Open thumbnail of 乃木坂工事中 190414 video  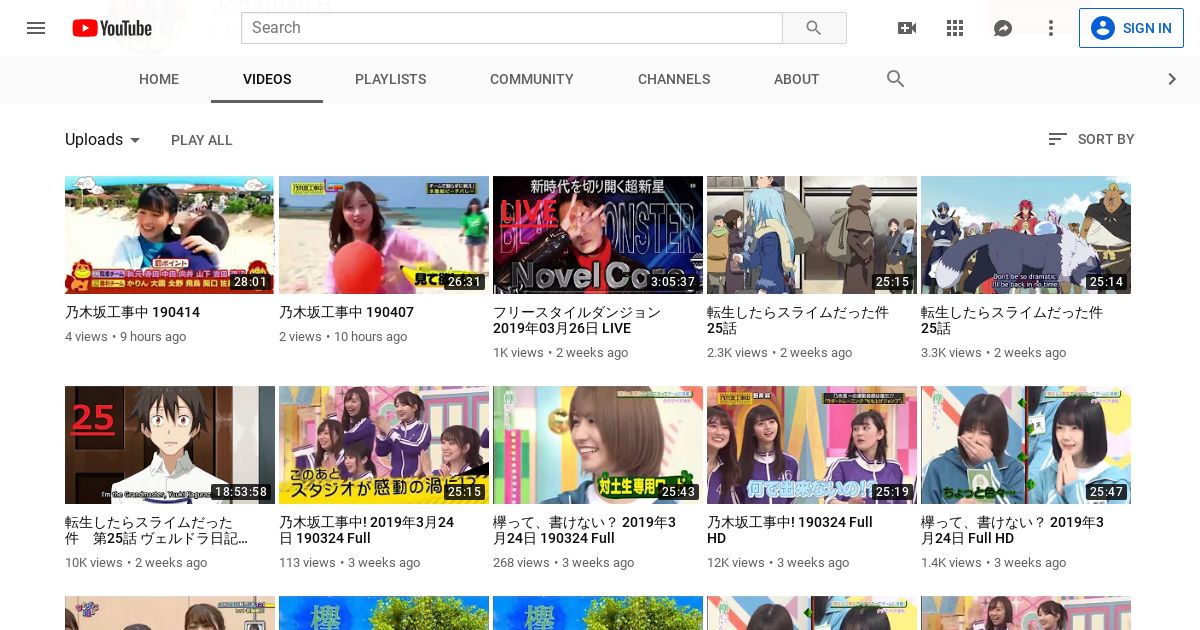(x=169, y=235)
